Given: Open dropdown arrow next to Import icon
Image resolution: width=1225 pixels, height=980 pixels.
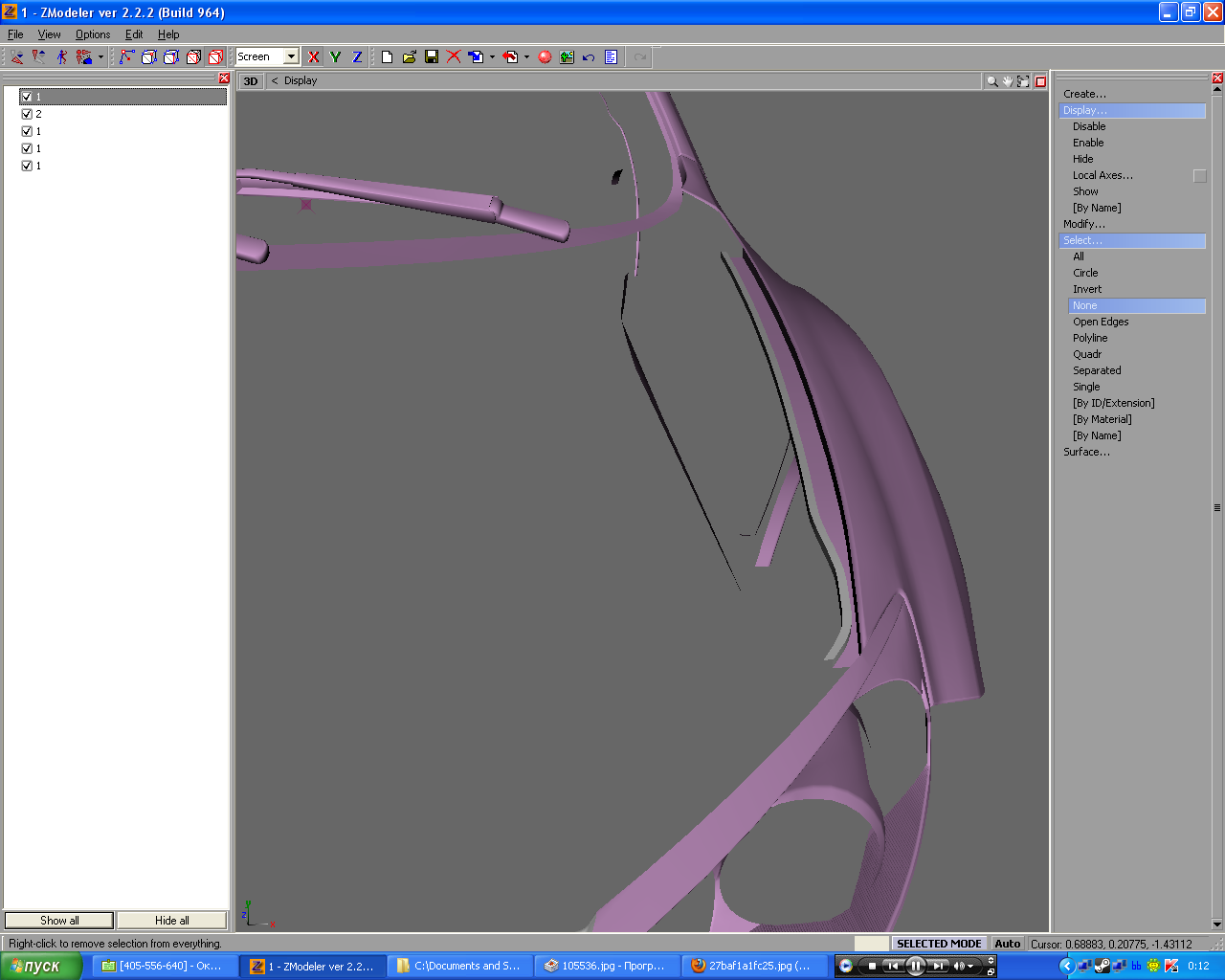Looking at the screenshot, I should [x=492, y=57].
